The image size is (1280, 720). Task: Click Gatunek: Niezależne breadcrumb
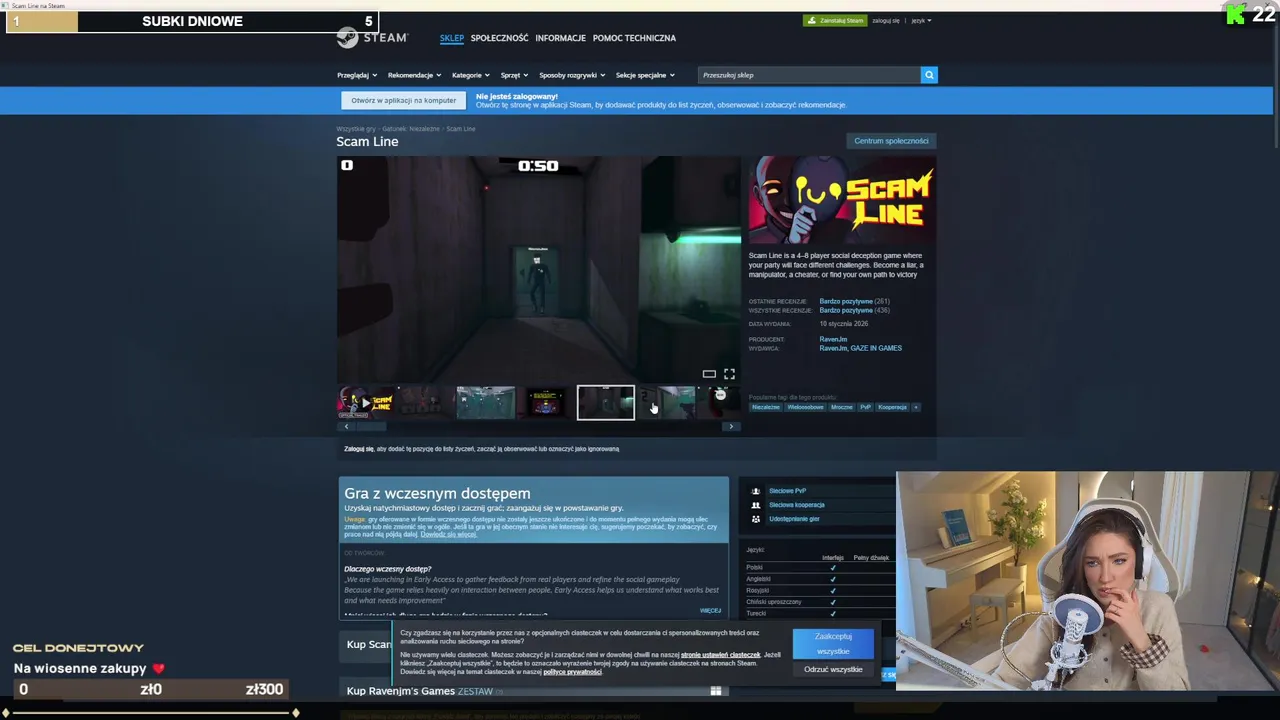point(411,129)
